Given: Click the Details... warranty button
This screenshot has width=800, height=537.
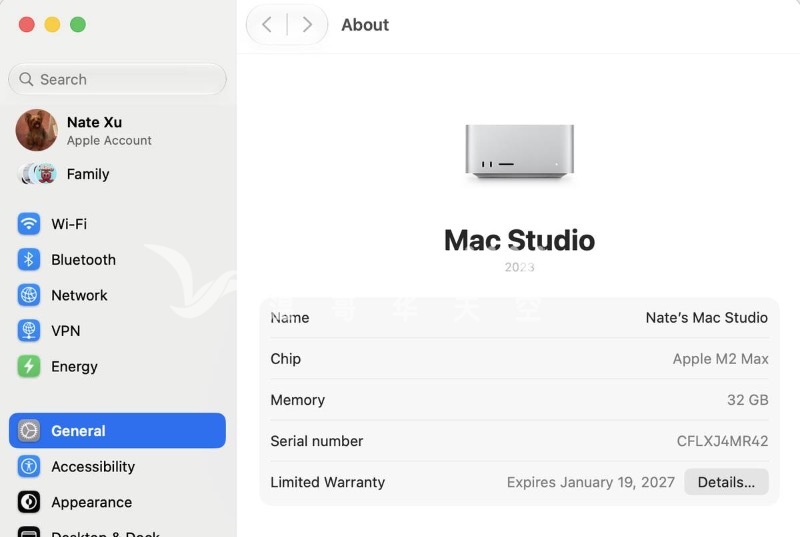Looking at the screenshot, I should tap(726, 482).
